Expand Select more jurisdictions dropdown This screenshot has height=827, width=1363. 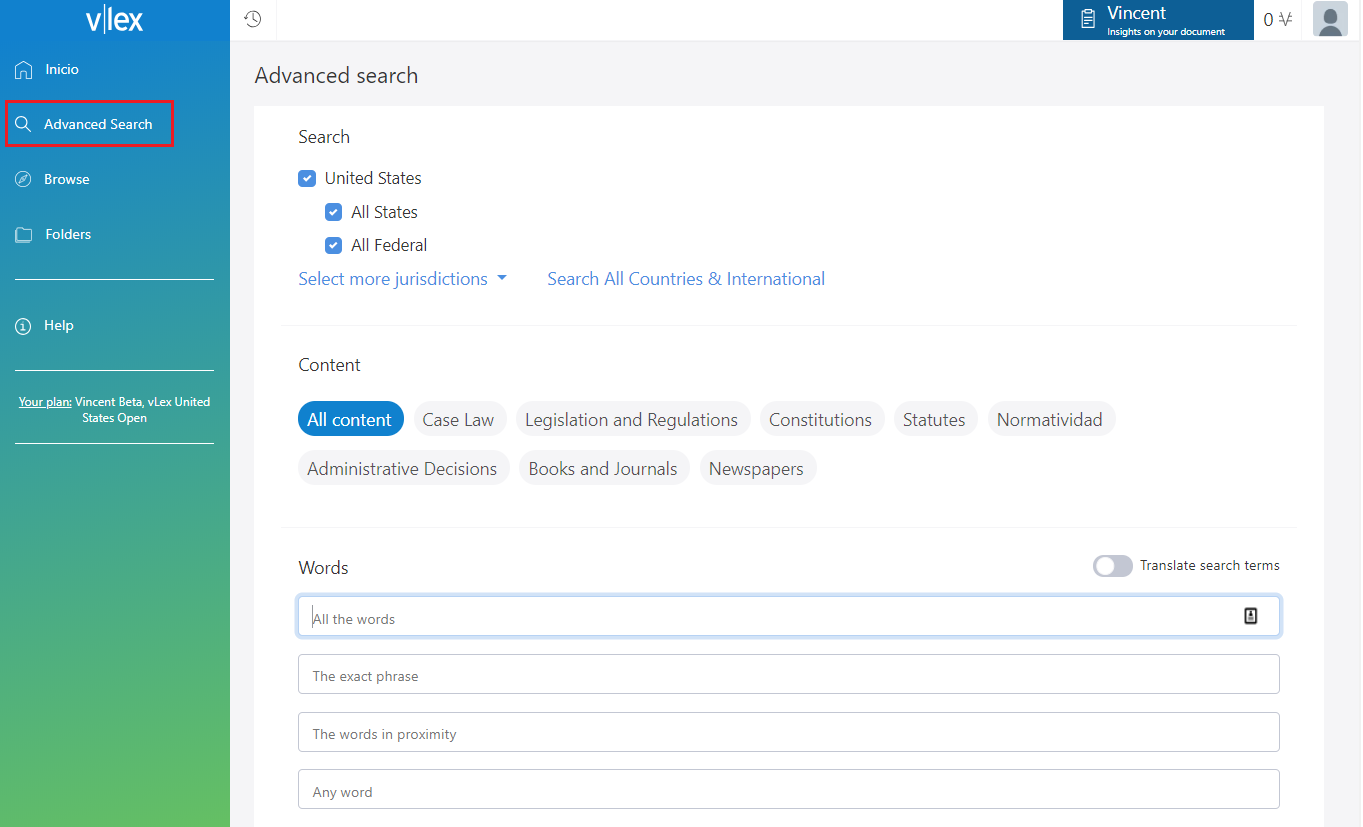coord(402,279)
